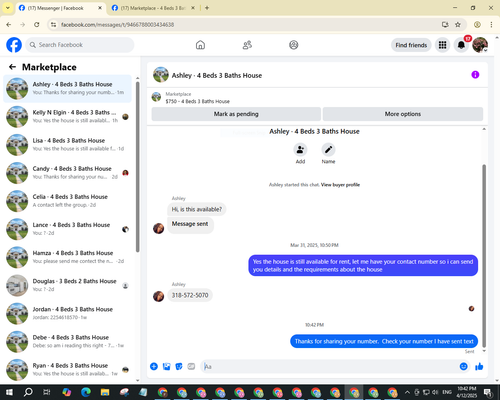Image resolution: width=500 pixels, height=400 pixels.
Task: Click the 'Thanks for sharing your number' message
Action: (x=384, y=341)
